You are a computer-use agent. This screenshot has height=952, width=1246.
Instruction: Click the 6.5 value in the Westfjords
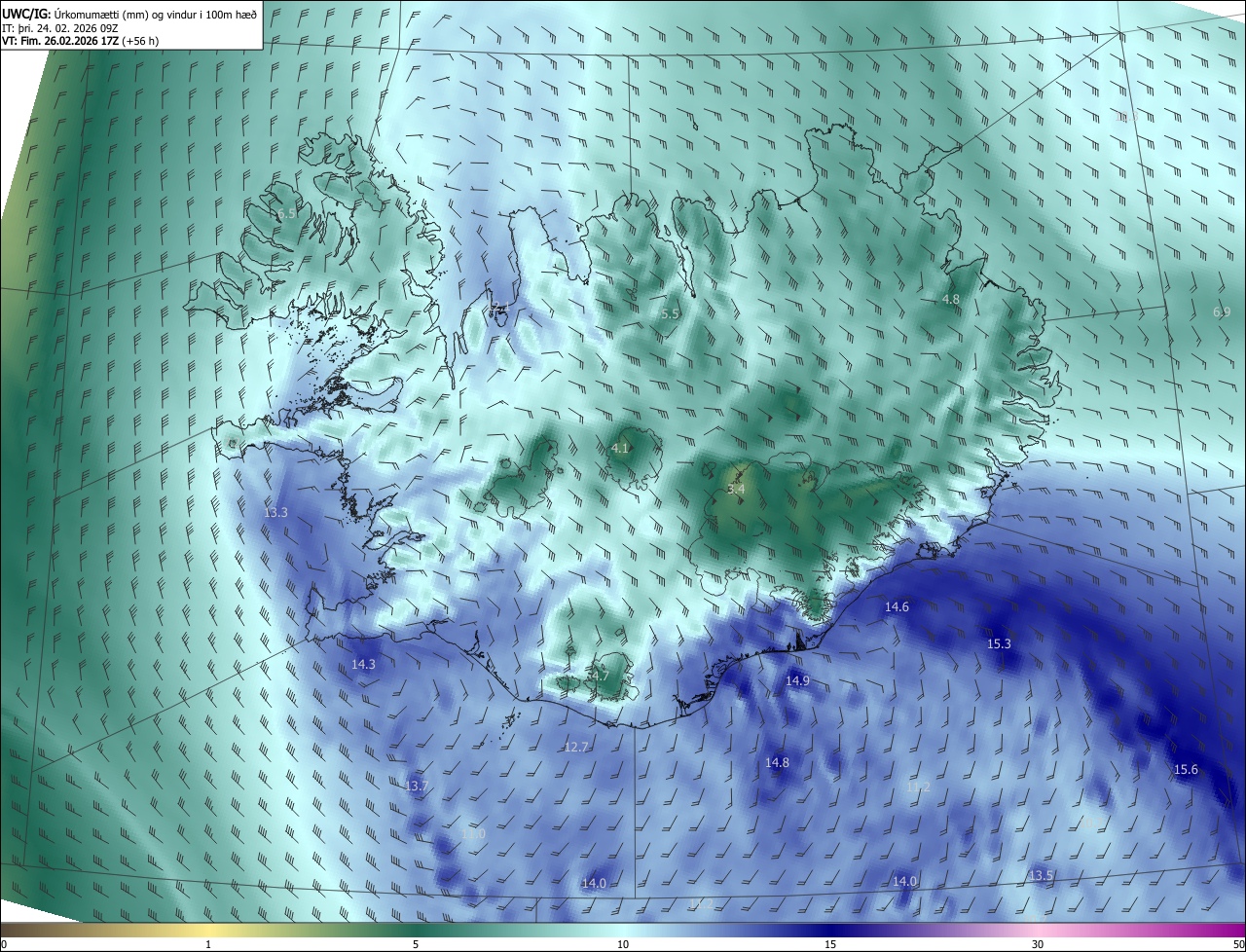286,213
